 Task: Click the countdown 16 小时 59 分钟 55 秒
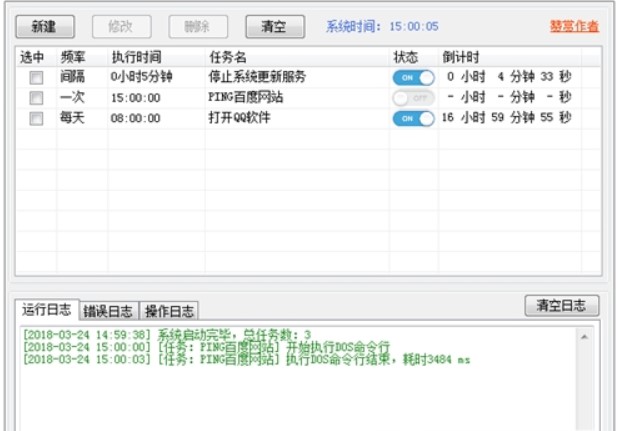tap(506, 118)
